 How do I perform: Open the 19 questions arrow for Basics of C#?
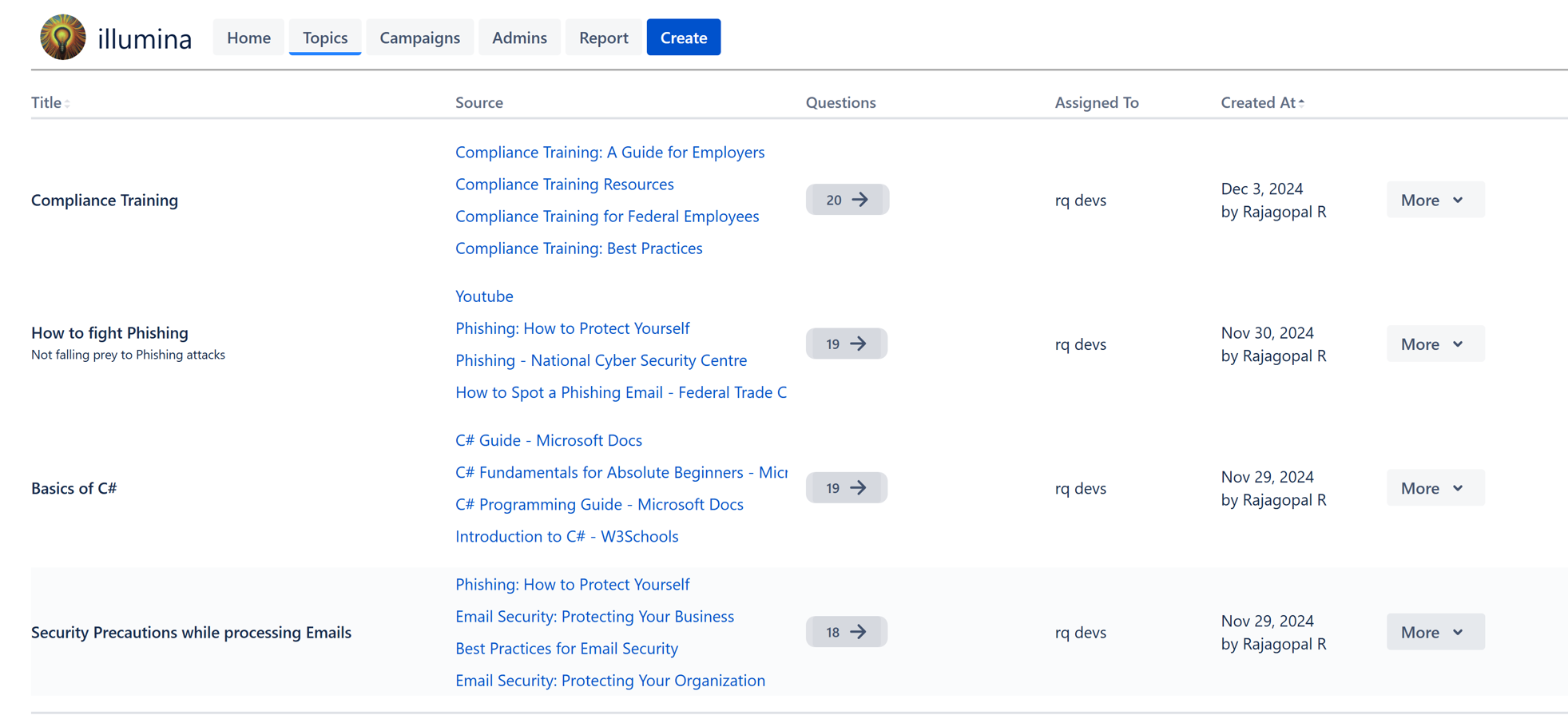click(x=846, y=488)
